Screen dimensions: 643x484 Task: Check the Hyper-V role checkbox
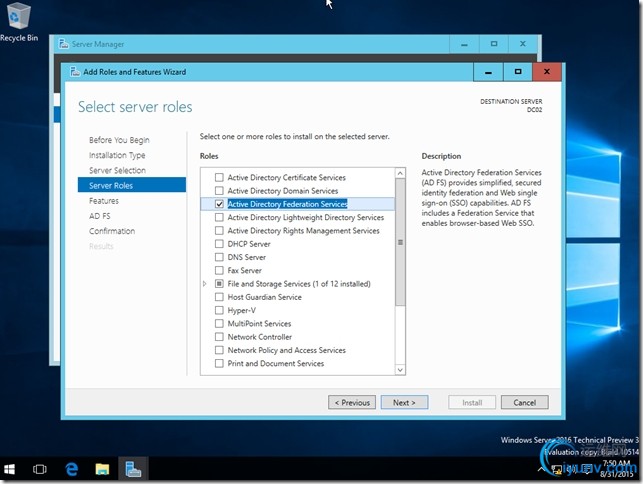(x=219, y=310)
